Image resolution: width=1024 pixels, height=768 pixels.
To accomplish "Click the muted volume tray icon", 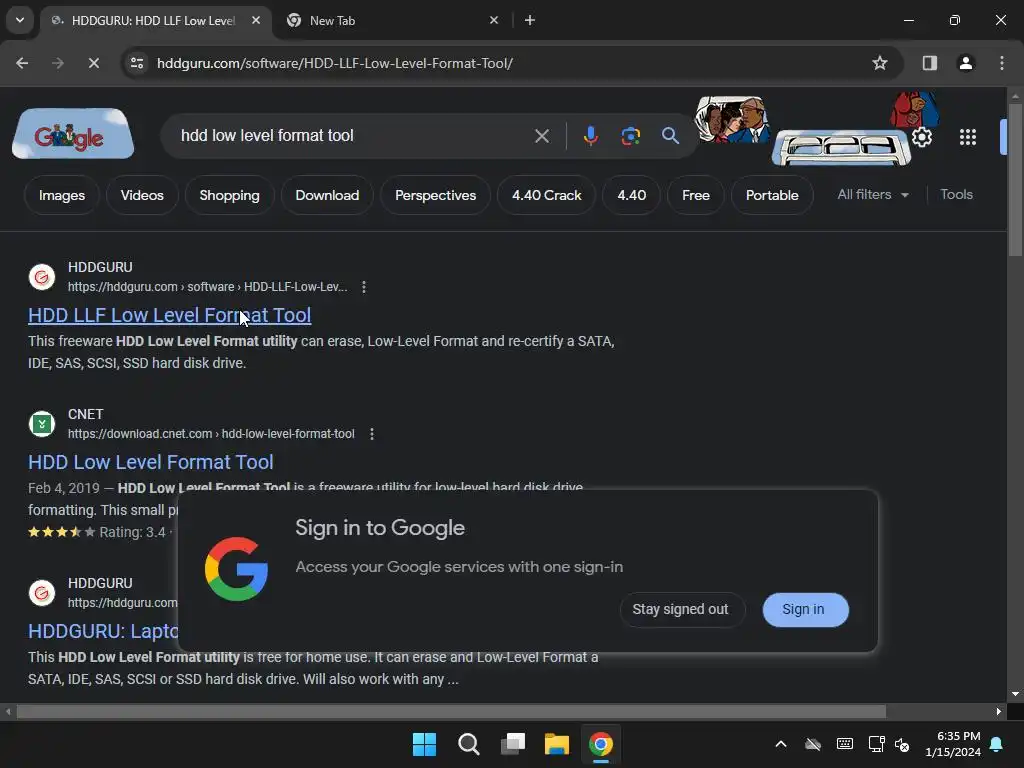I will click(x=903, y=744).
